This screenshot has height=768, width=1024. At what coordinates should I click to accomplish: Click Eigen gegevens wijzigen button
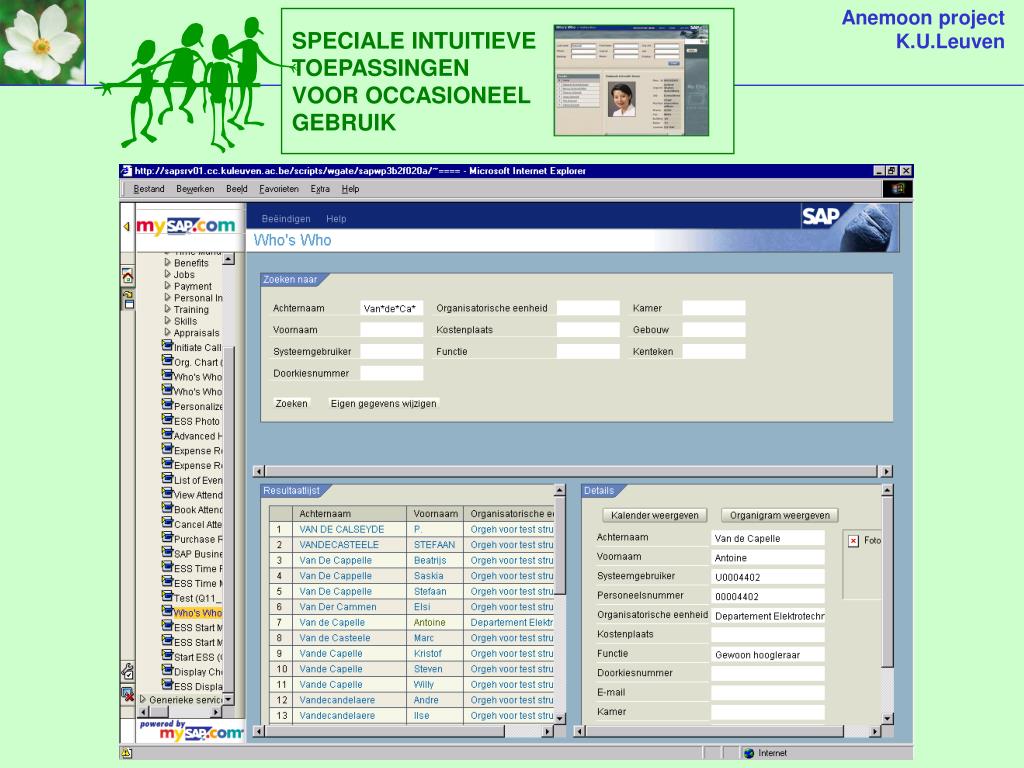(383, 404)
